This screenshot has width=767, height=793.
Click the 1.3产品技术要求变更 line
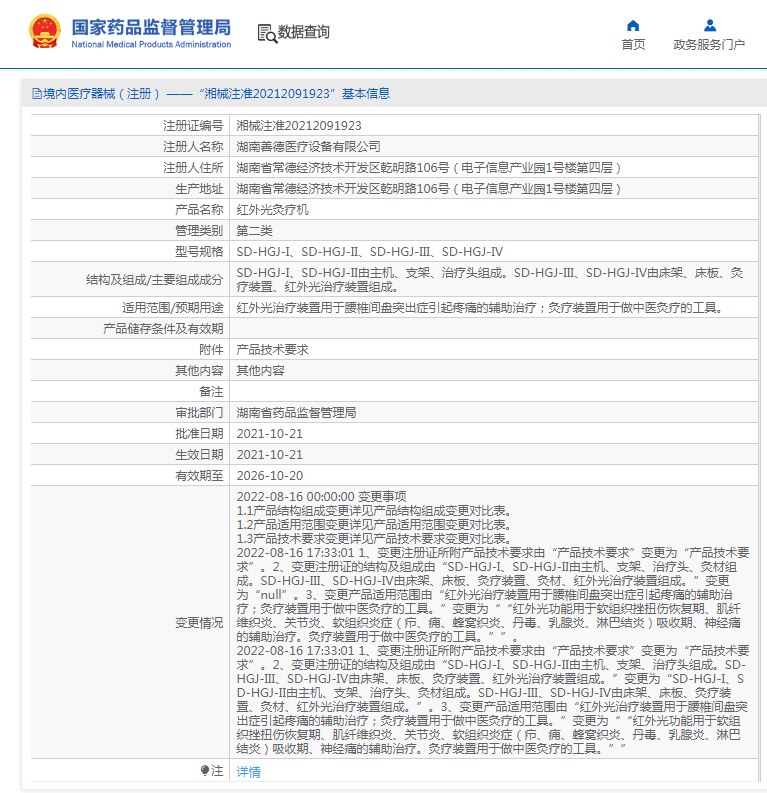tap(376, 539)
